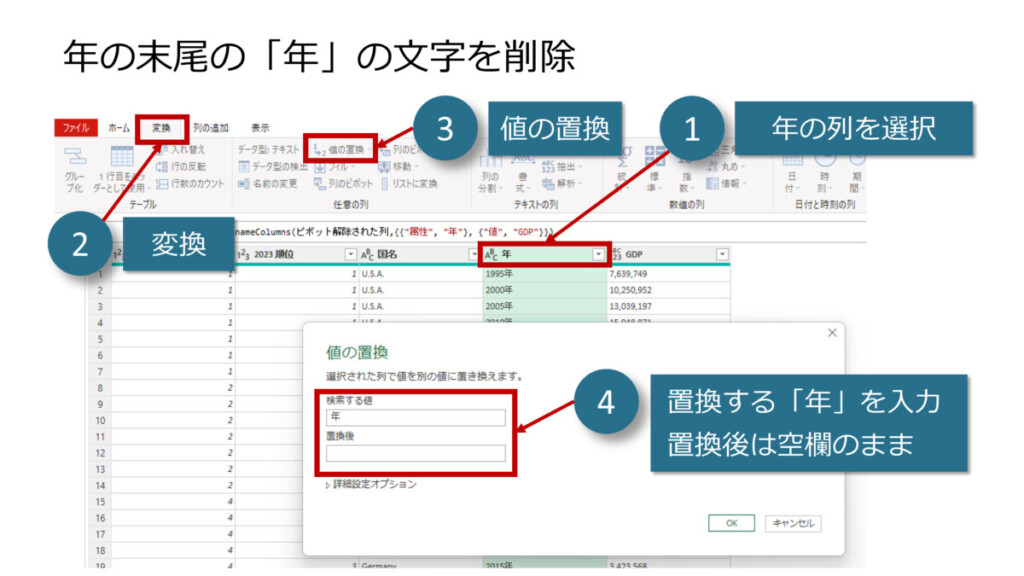This screenshot has width=1024, height=576.
Task: Open the ファイル (File) menu
Action: pos(76,128)
